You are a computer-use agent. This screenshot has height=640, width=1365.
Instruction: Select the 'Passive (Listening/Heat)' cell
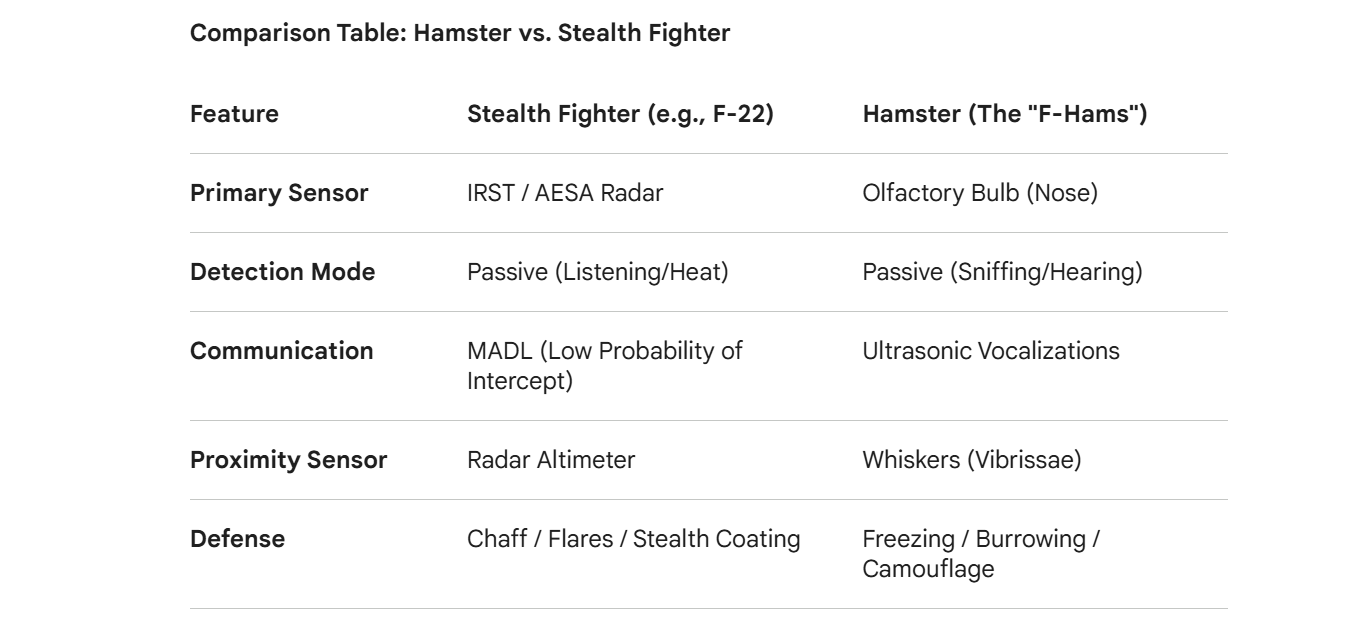coord(597,271)
